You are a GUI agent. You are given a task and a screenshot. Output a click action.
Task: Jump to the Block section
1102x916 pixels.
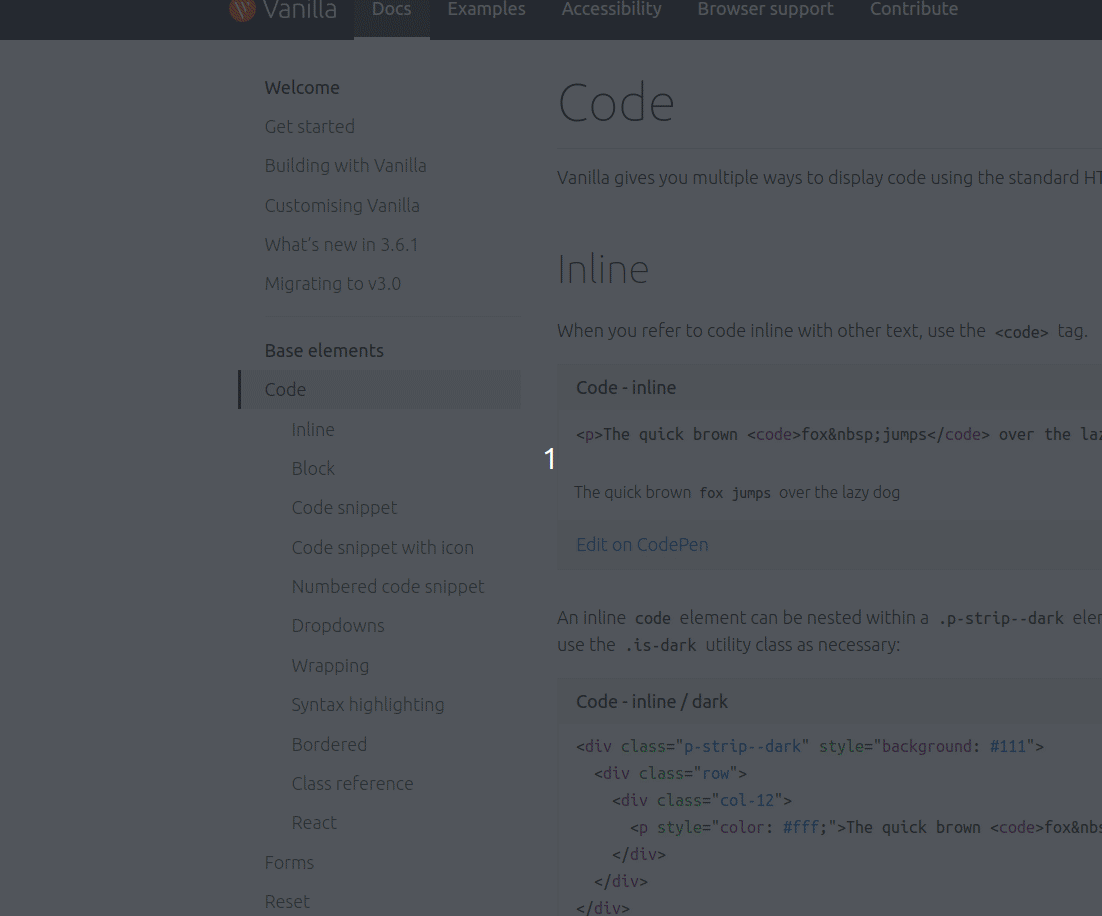[x=313, y=469]
